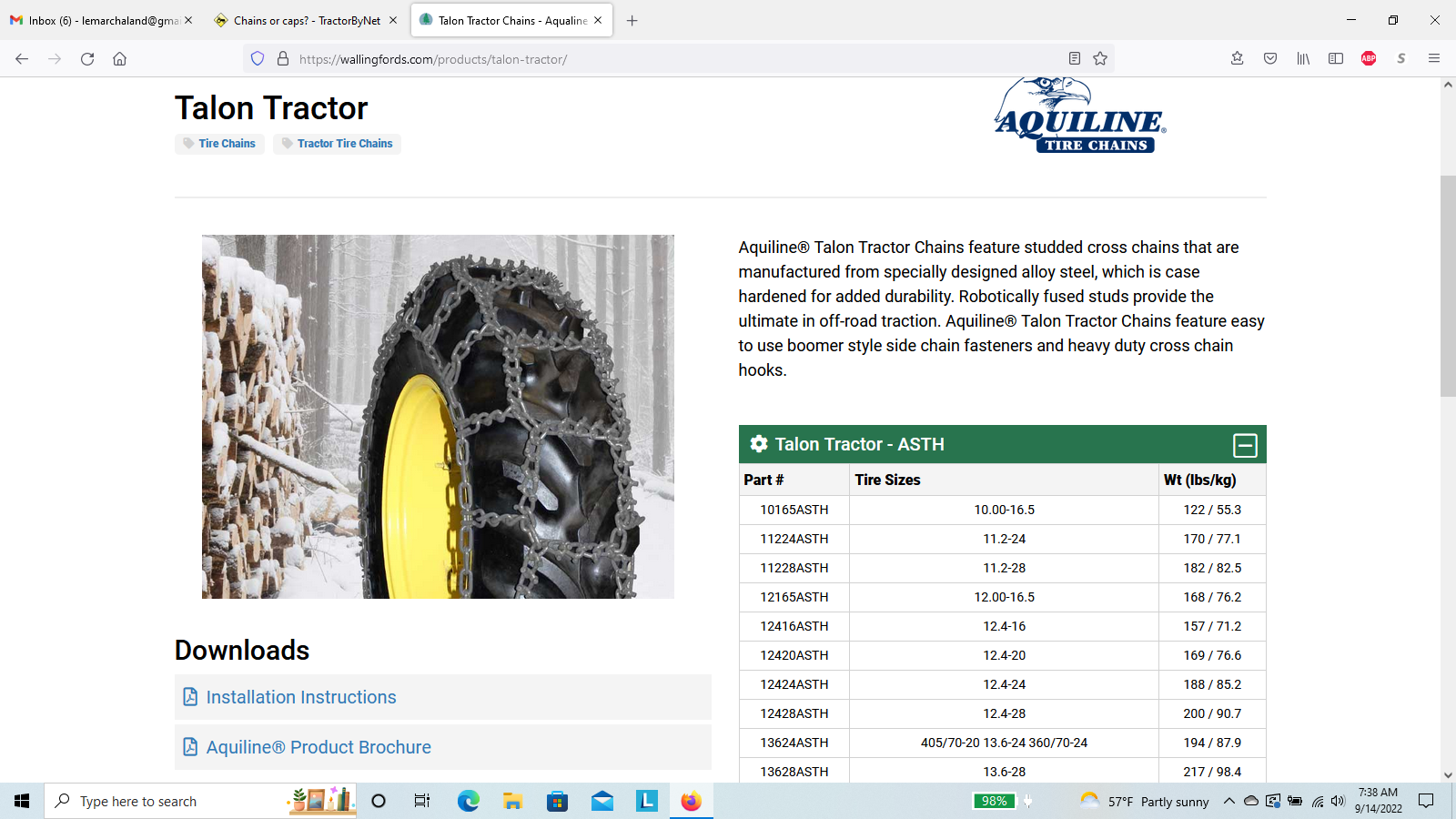Click the scrollbar down arrow
This screenshot has height=819, width=1456.
[x=1448, y=775]
